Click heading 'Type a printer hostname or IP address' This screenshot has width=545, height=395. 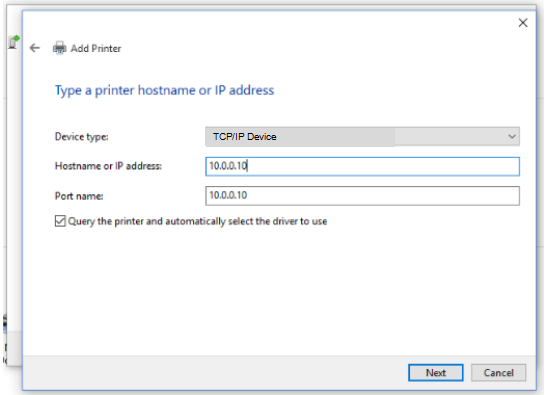[164, 90]
